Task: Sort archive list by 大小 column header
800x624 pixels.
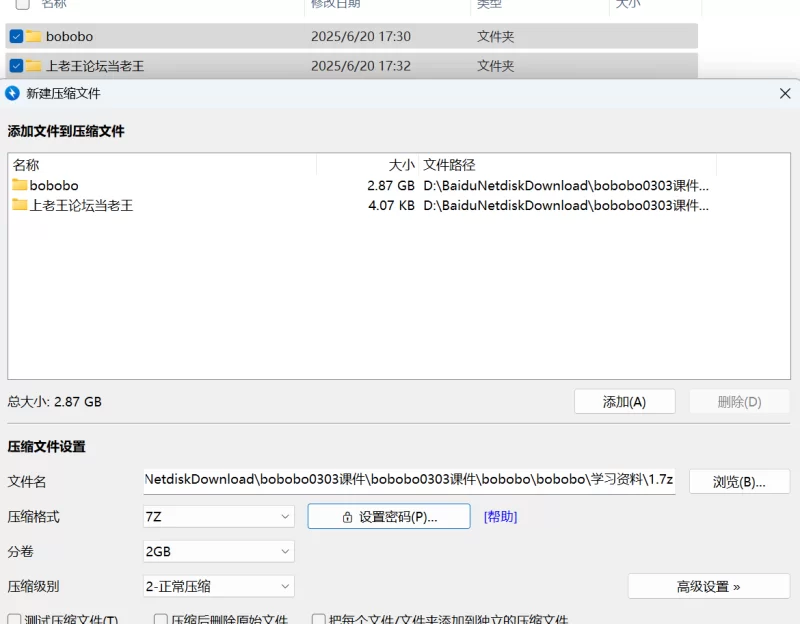Action: tap(402, 165)
